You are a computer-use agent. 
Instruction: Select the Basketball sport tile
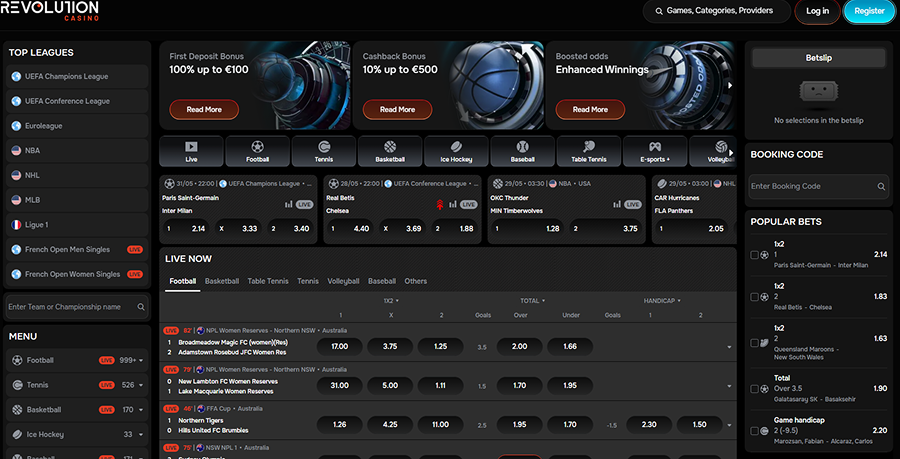pyautogui.click(x=390, y=151)
